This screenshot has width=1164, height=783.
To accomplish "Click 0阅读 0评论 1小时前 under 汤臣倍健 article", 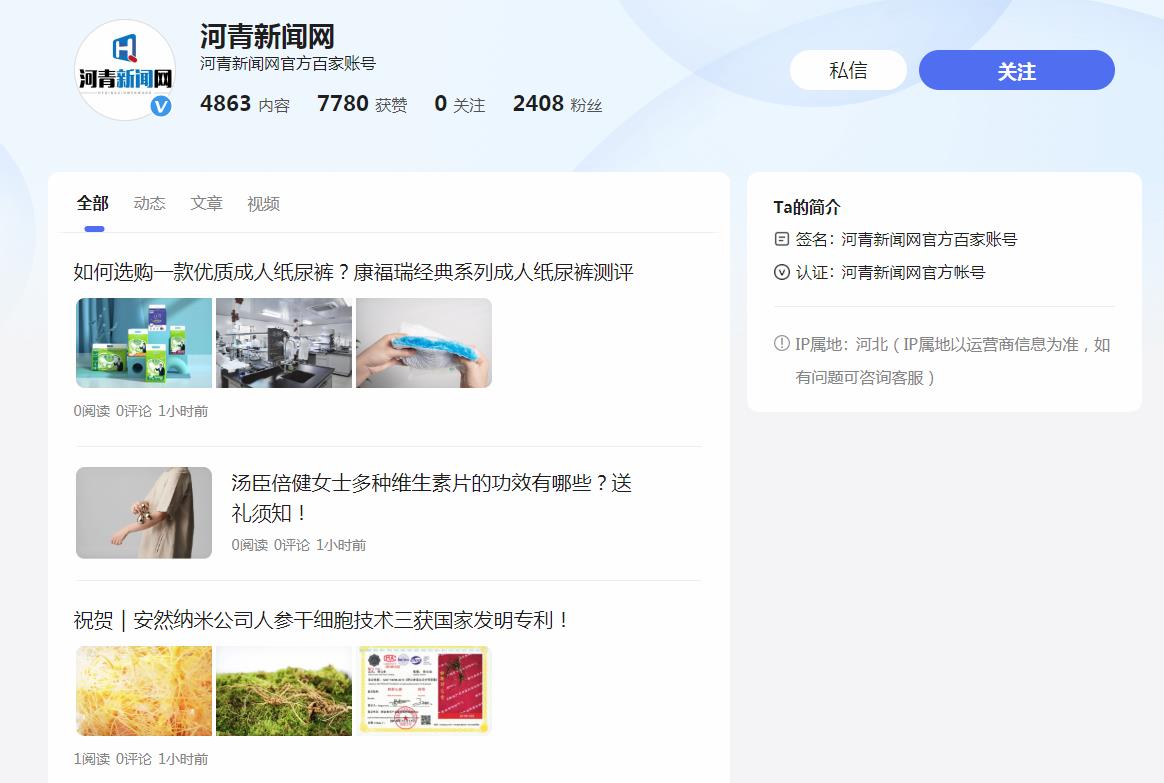I will tap(298, 546).
